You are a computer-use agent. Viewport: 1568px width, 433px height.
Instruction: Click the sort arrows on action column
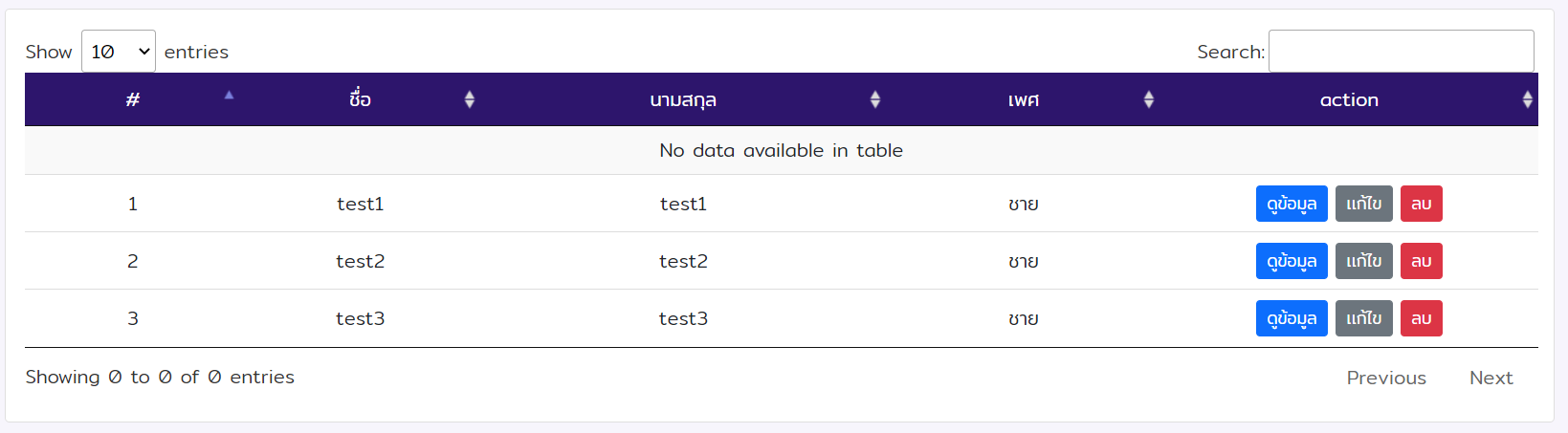pos(1527,99)
